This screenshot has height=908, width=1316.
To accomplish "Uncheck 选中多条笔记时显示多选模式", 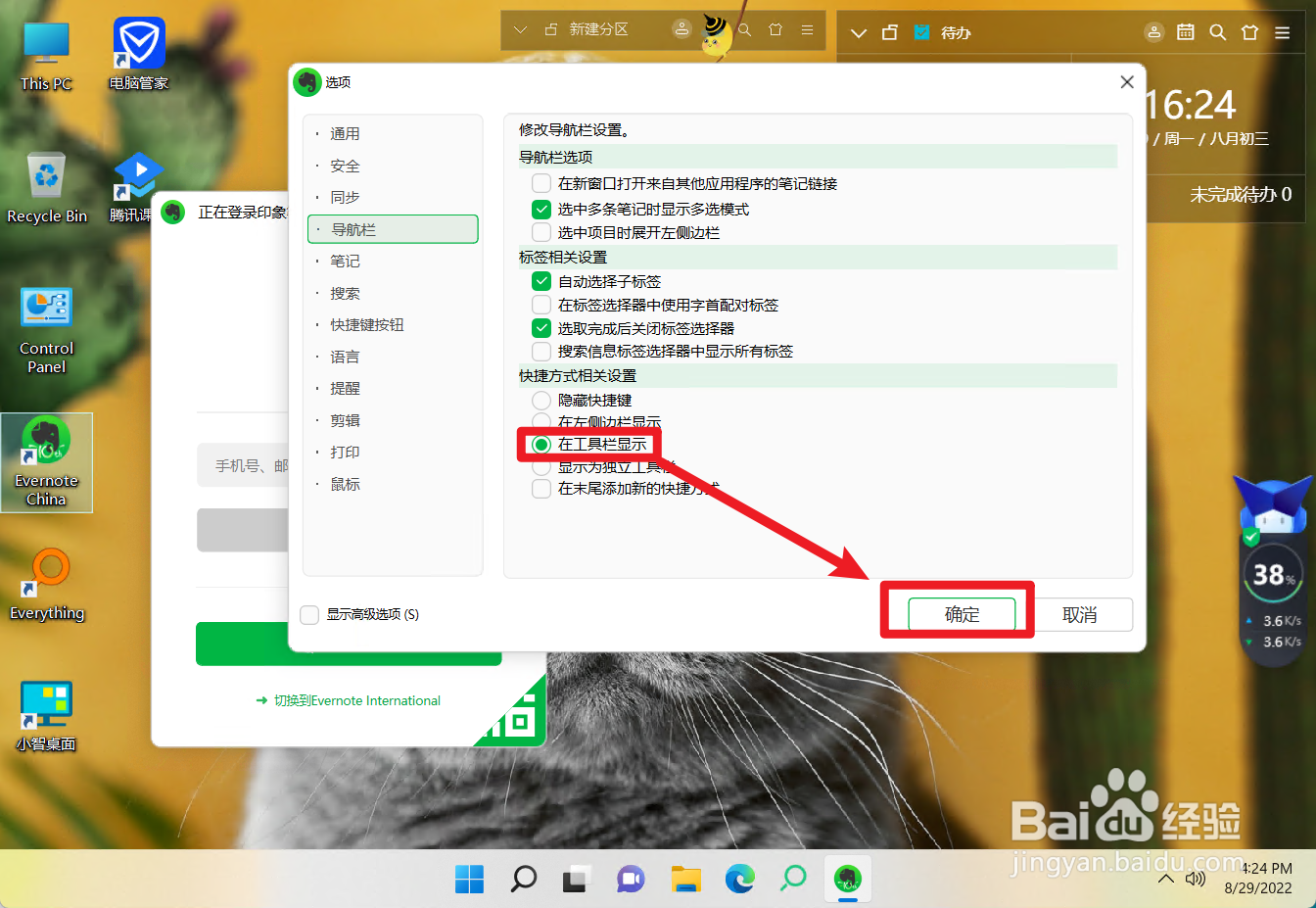I will pos(541,209).
